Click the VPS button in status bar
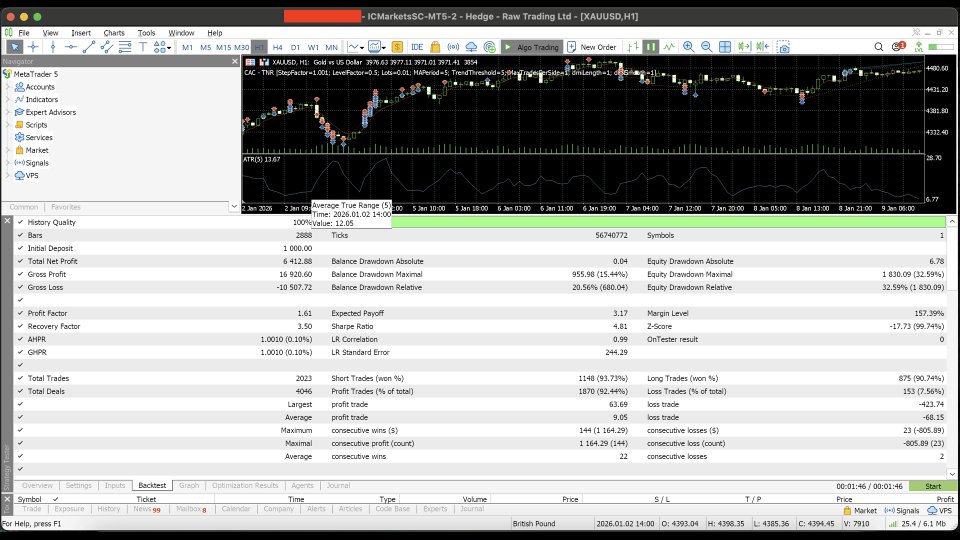 940,511
